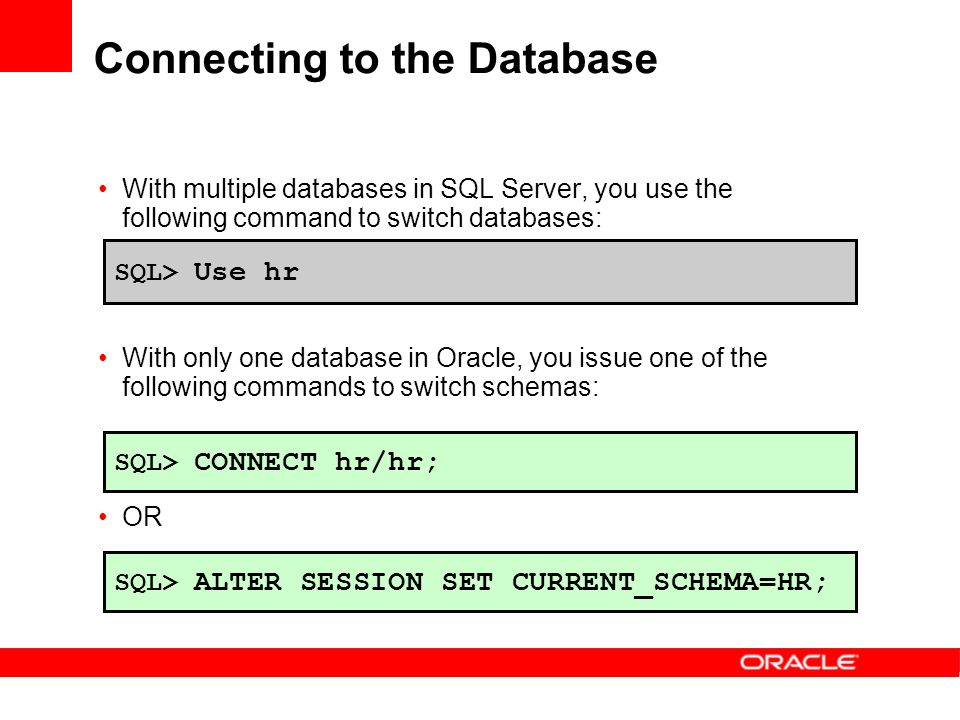This screenshot has height=720, width=960.
Task: Click the red footer bar
Action: [480, 662]
